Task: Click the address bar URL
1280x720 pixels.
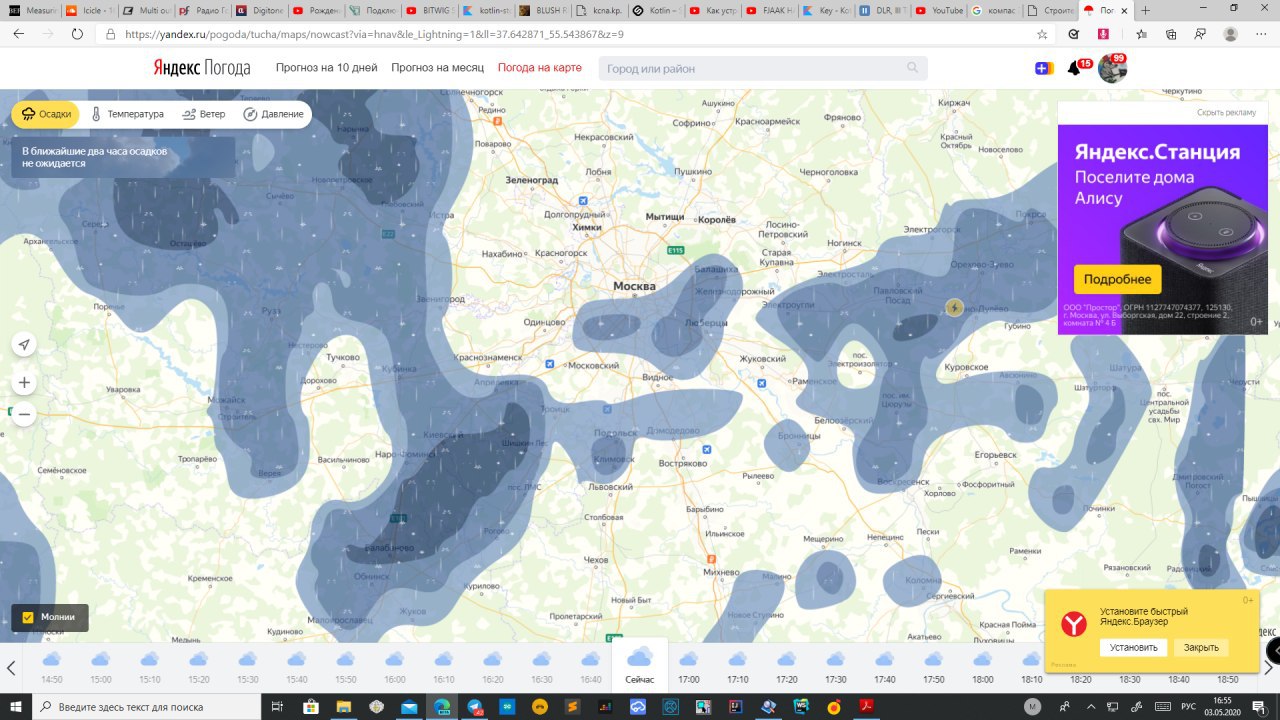Action: pos(374,33)
